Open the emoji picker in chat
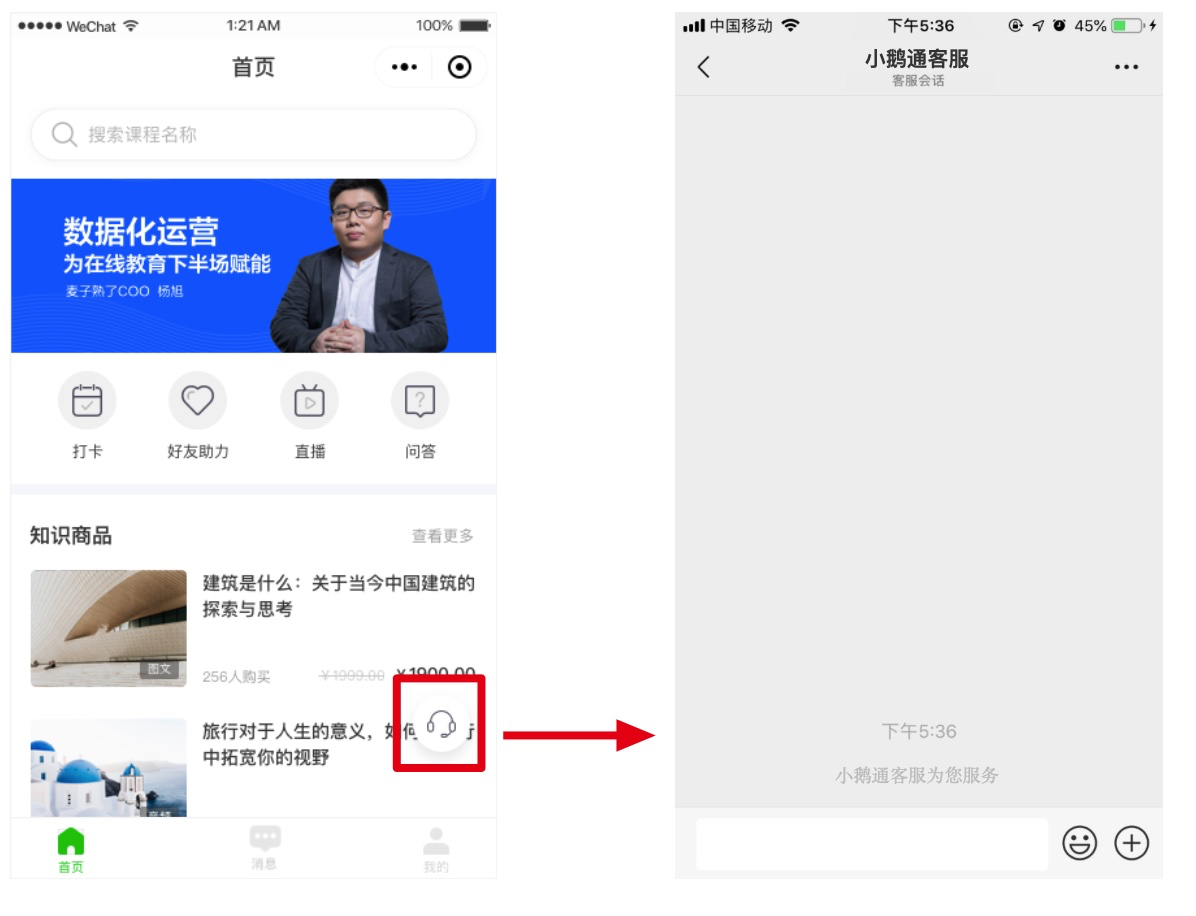 coord(1080,843)
